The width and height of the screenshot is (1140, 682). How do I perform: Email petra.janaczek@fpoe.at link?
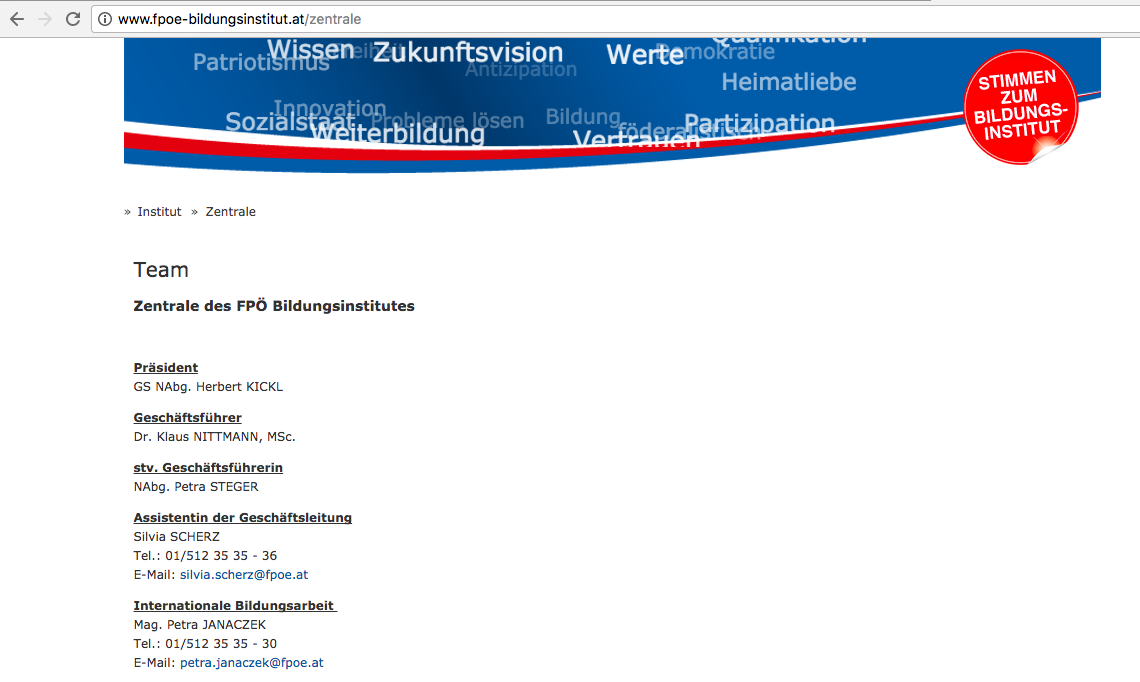252,662
